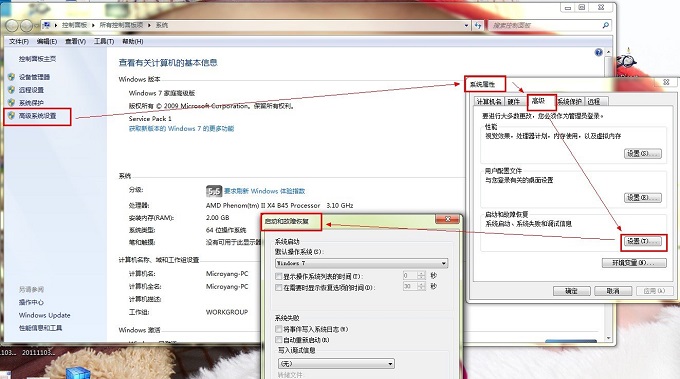Click 所有控制面板项 breadcrumb in address bar
The height and width of the screenshot is (379, 680).
[121, 25]
